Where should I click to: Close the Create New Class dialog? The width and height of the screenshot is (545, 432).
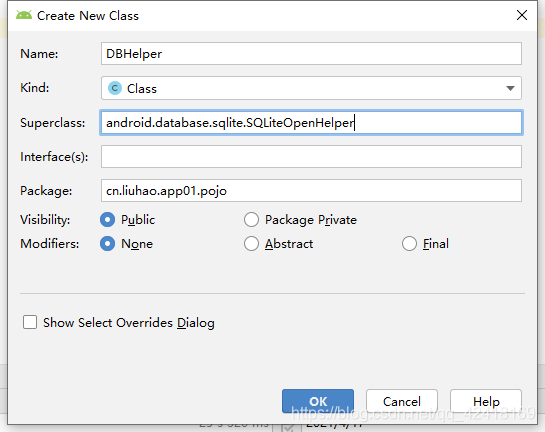pos(522,15)
